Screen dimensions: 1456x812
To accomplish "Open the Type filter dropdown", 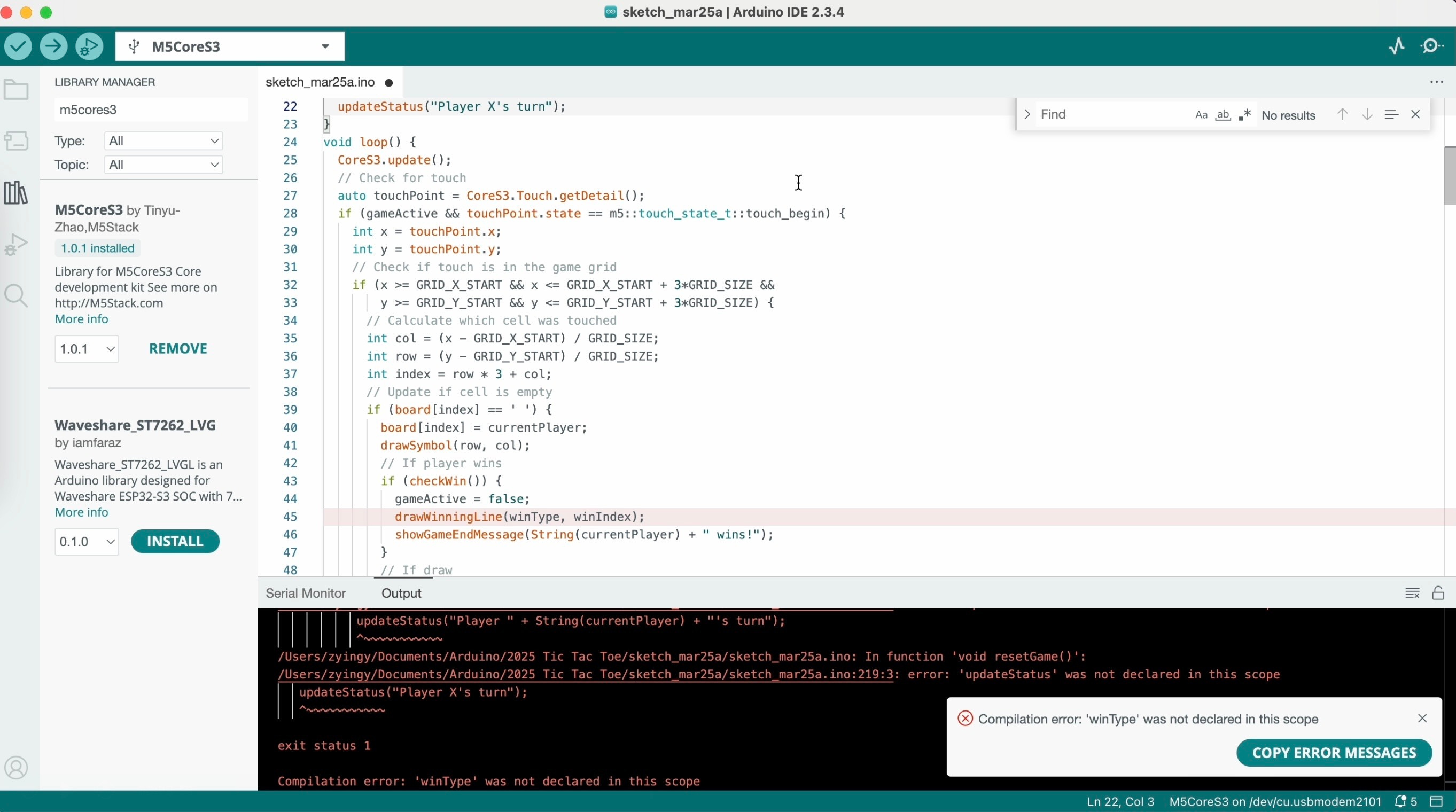I will [163, 140].
